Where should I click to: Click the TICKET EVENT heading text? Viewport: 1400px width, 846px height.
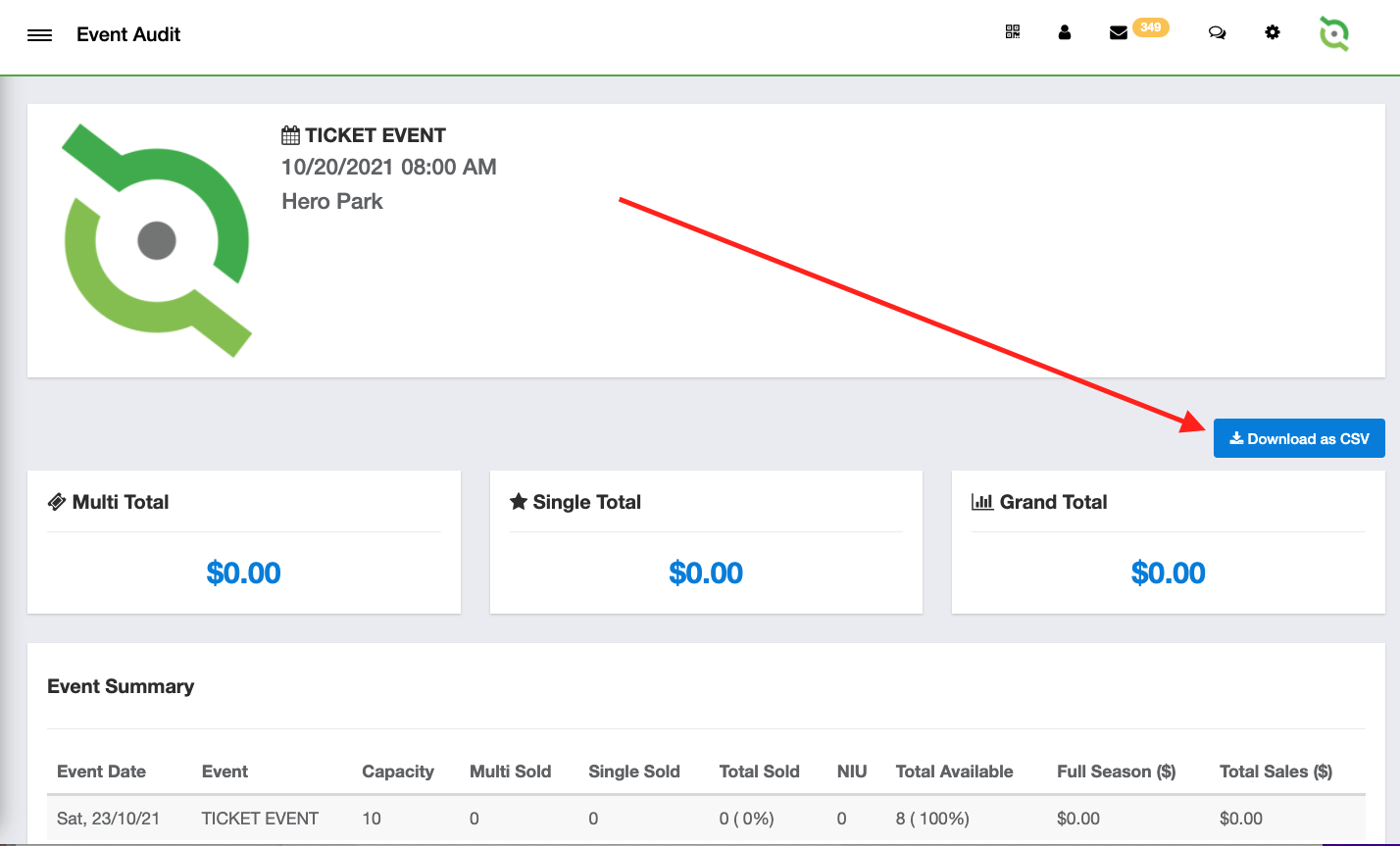375,135
